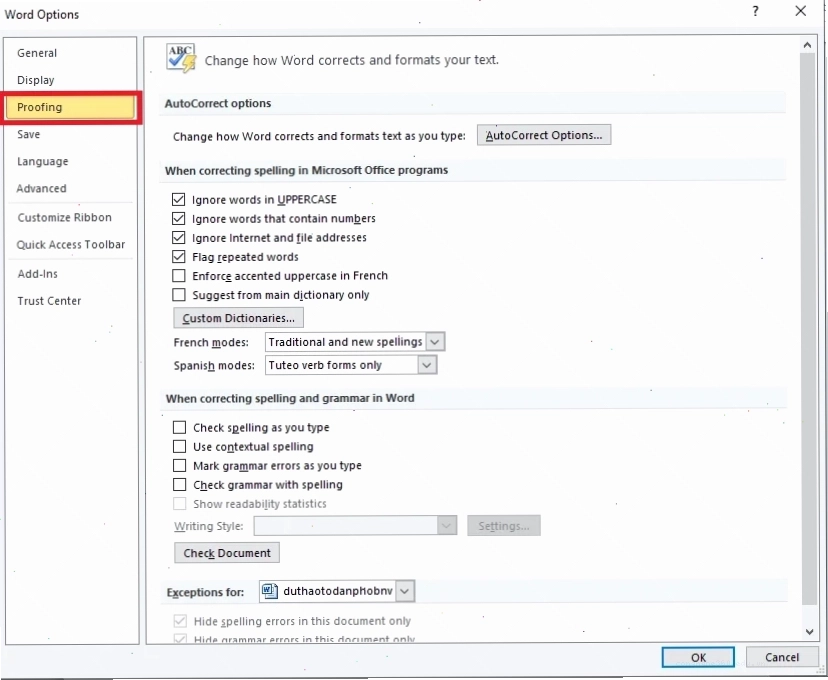Viewport: 828px width, 680px height.
Task: Enable Mark grammar errors as you type
Action: [180, 466]
